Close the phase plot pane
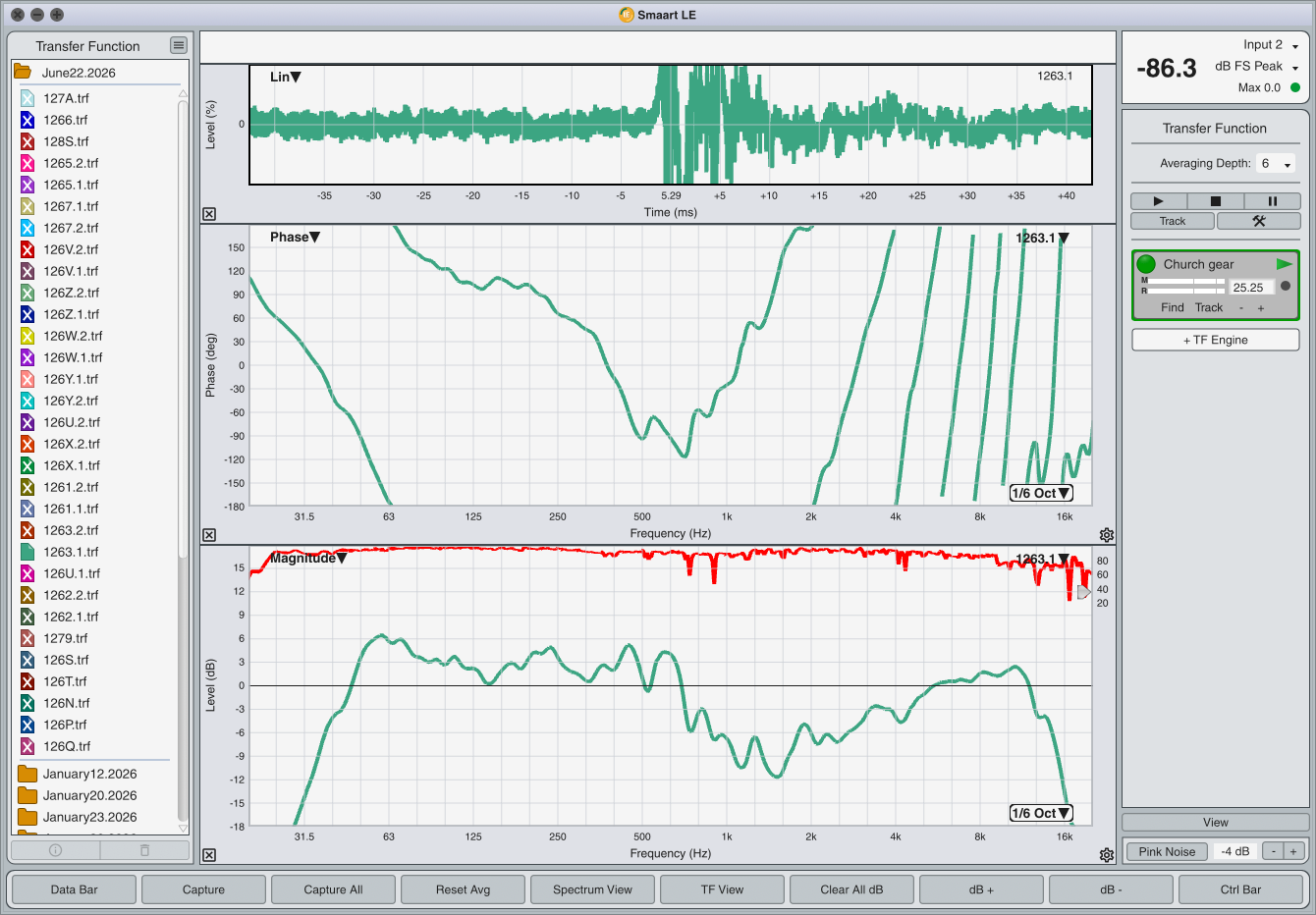 209,535
